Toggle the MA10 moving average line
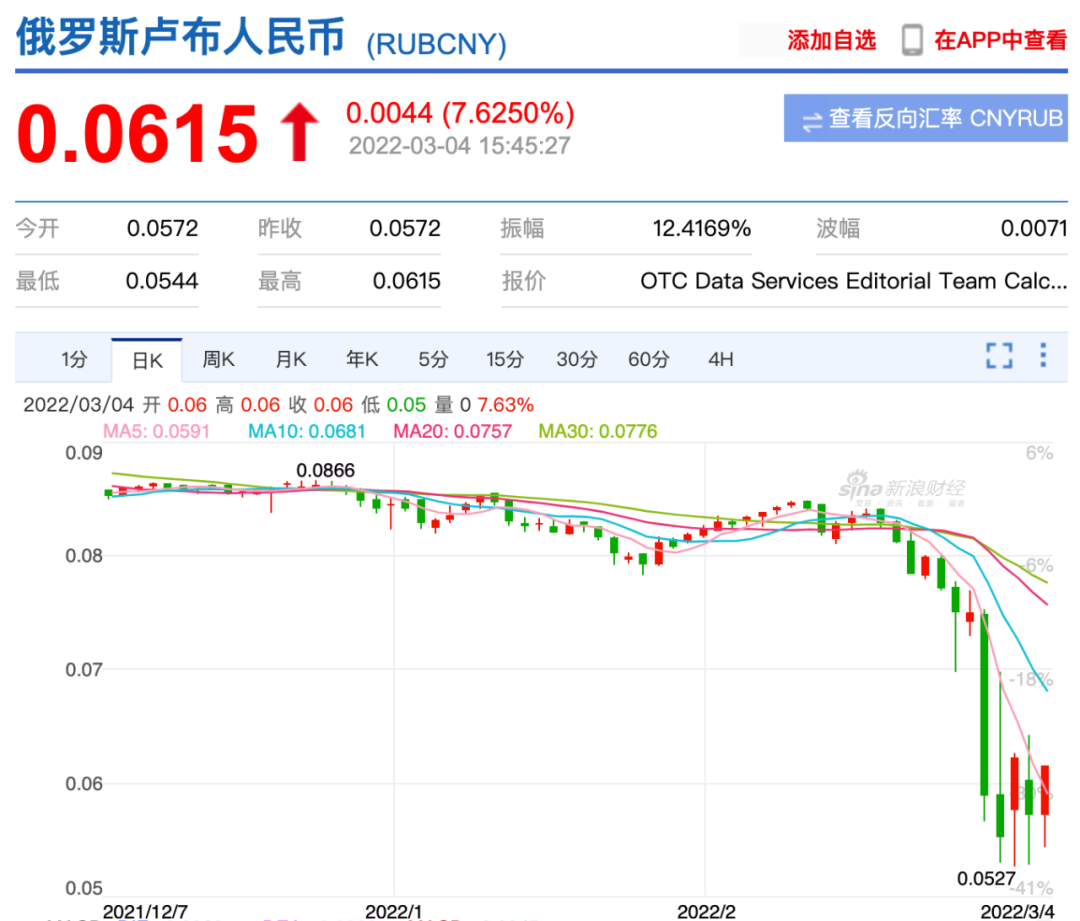 [x=306, y=433]
